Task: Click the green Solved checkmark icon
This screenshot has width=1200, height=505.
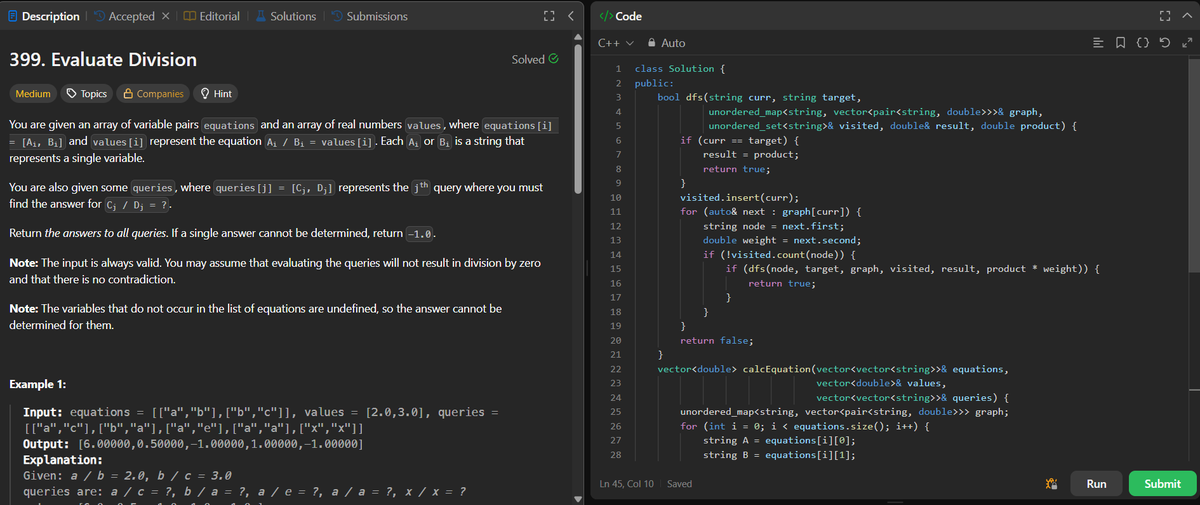Action: click(553, 59)
